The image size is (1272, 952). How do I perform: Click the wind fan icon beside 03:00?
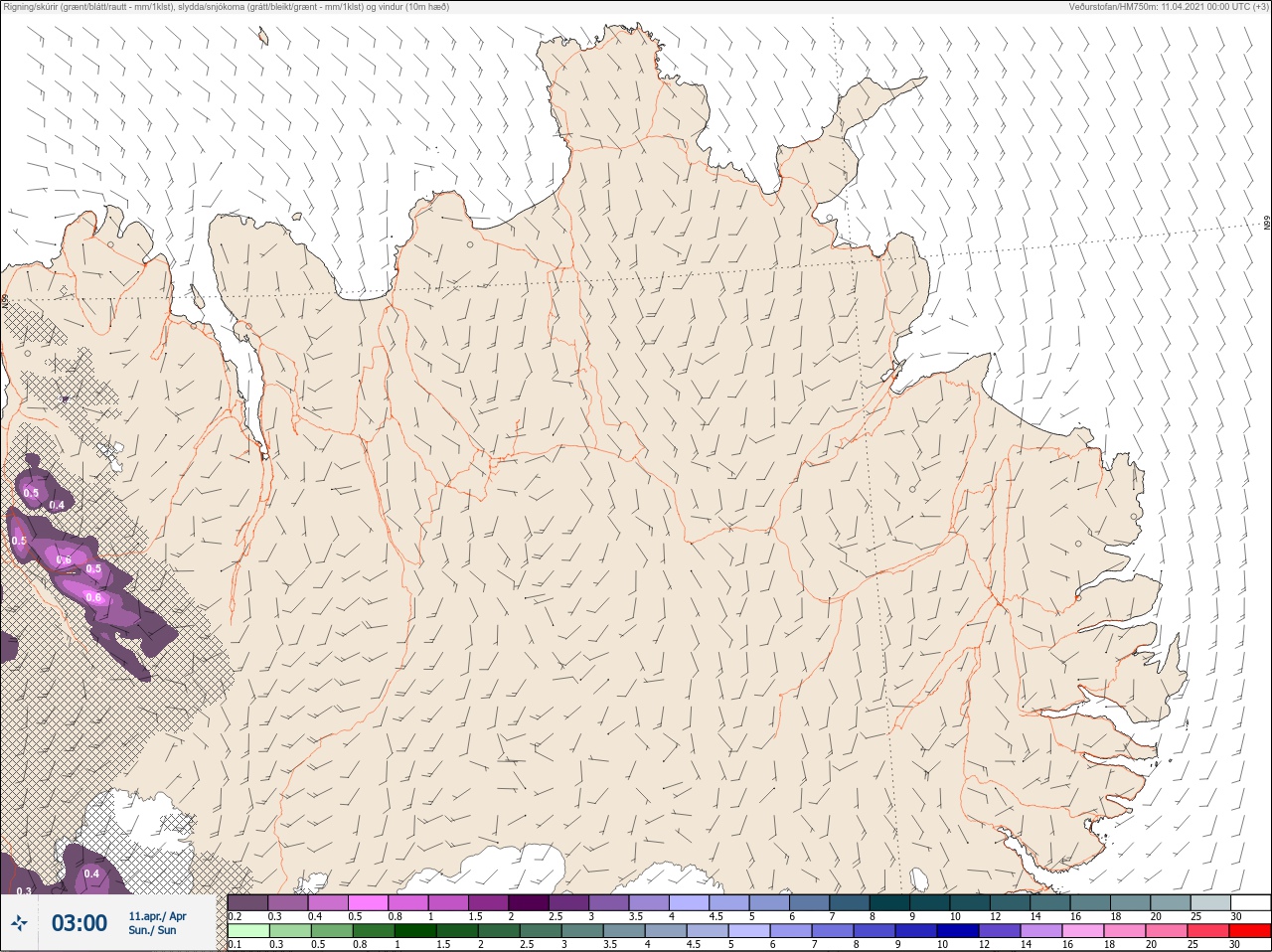tap(18, 924)
